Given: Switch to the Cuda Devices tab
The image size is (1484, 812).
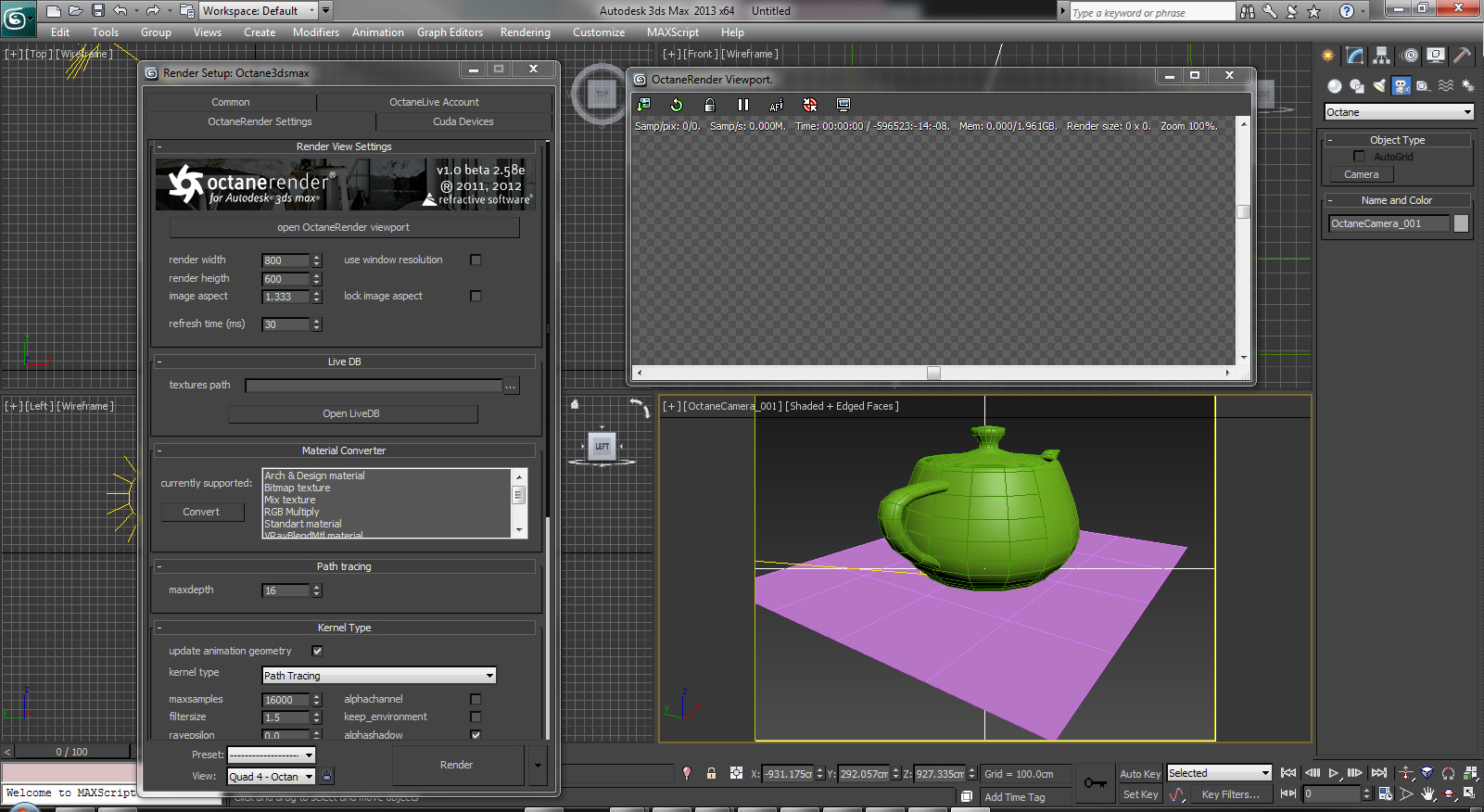Looking at the screenshot, I should click(x=463, y=121).
